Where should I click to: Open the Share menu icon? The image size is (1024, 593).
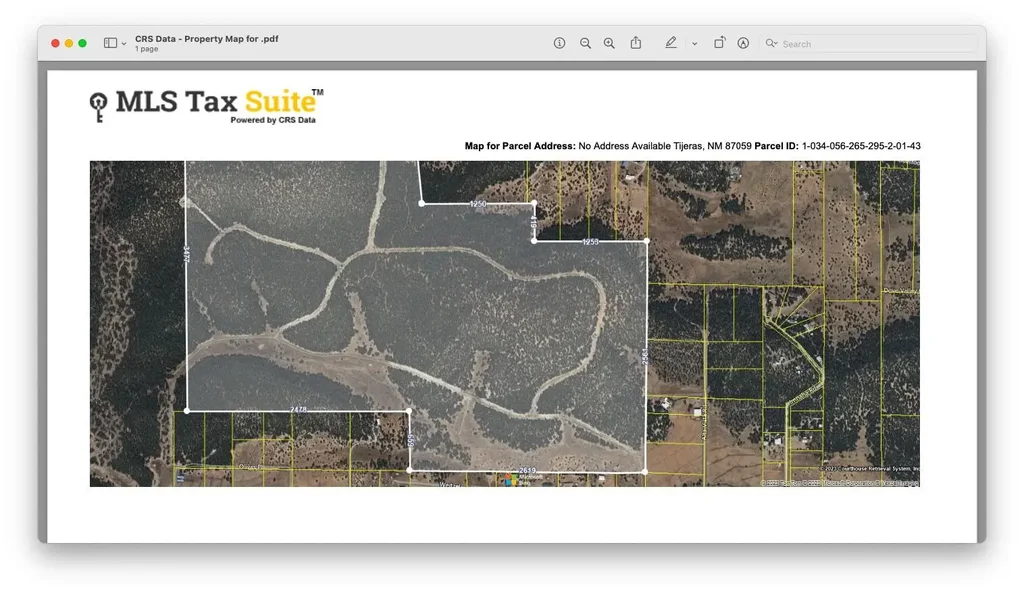(636, 43)
